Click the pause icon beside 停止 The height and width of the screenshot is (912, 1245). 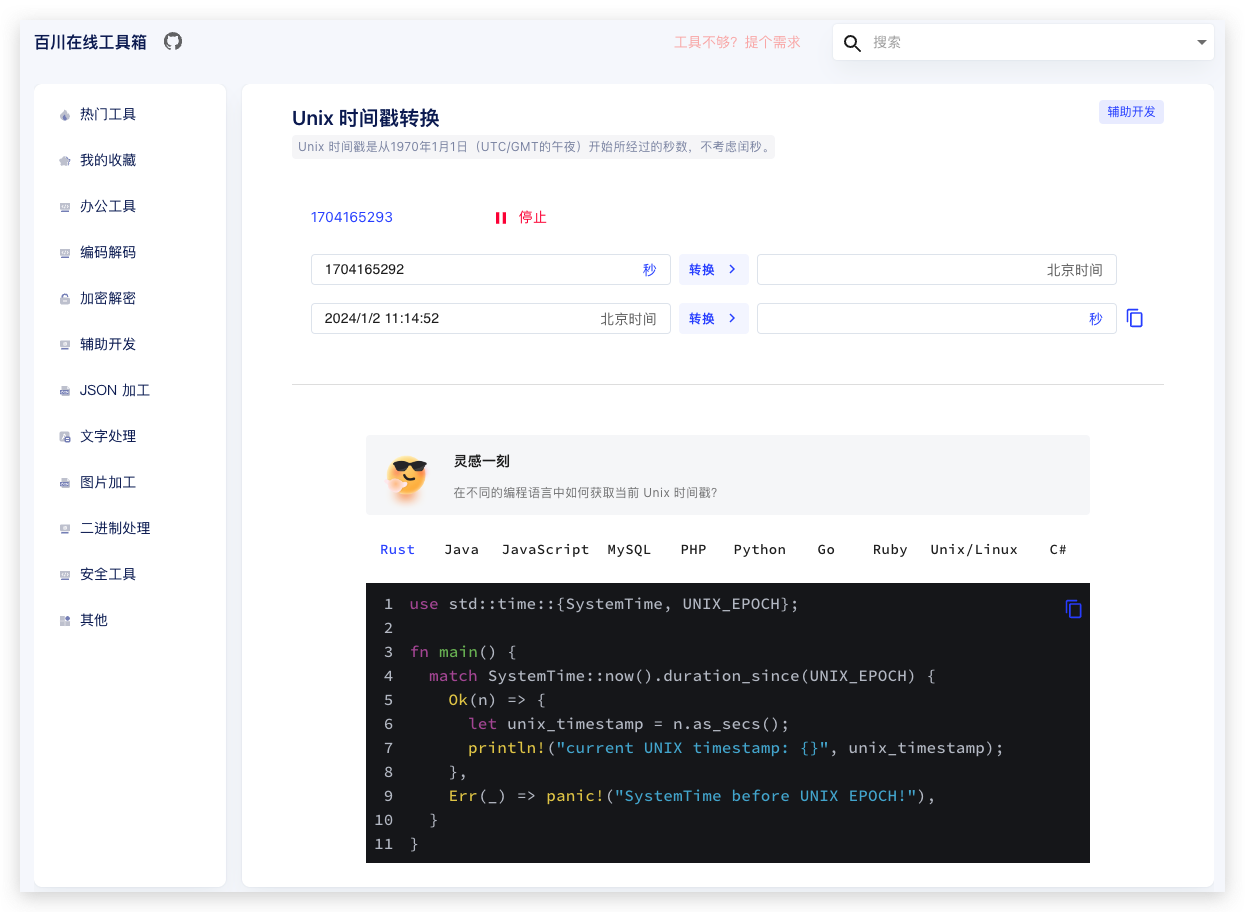pyautogui.click(x=501, y=218)
